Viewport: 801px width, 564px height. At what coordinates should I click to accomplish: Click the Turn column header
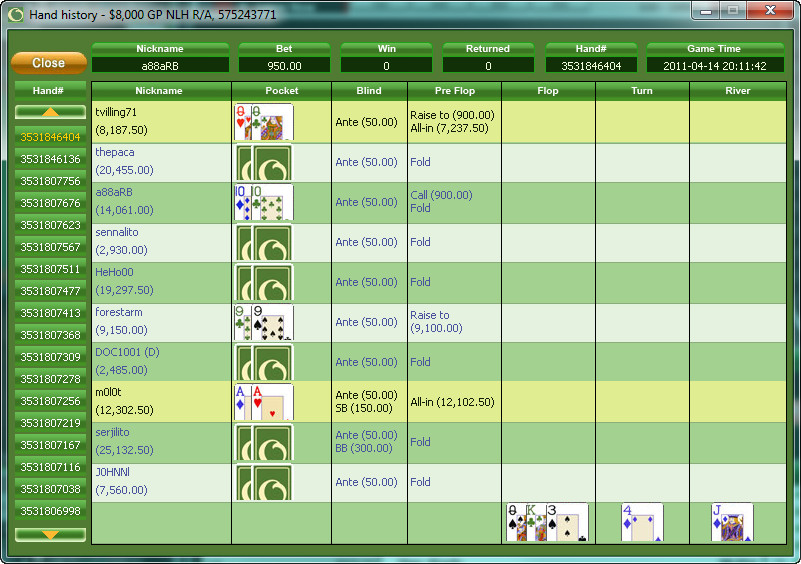642,90
